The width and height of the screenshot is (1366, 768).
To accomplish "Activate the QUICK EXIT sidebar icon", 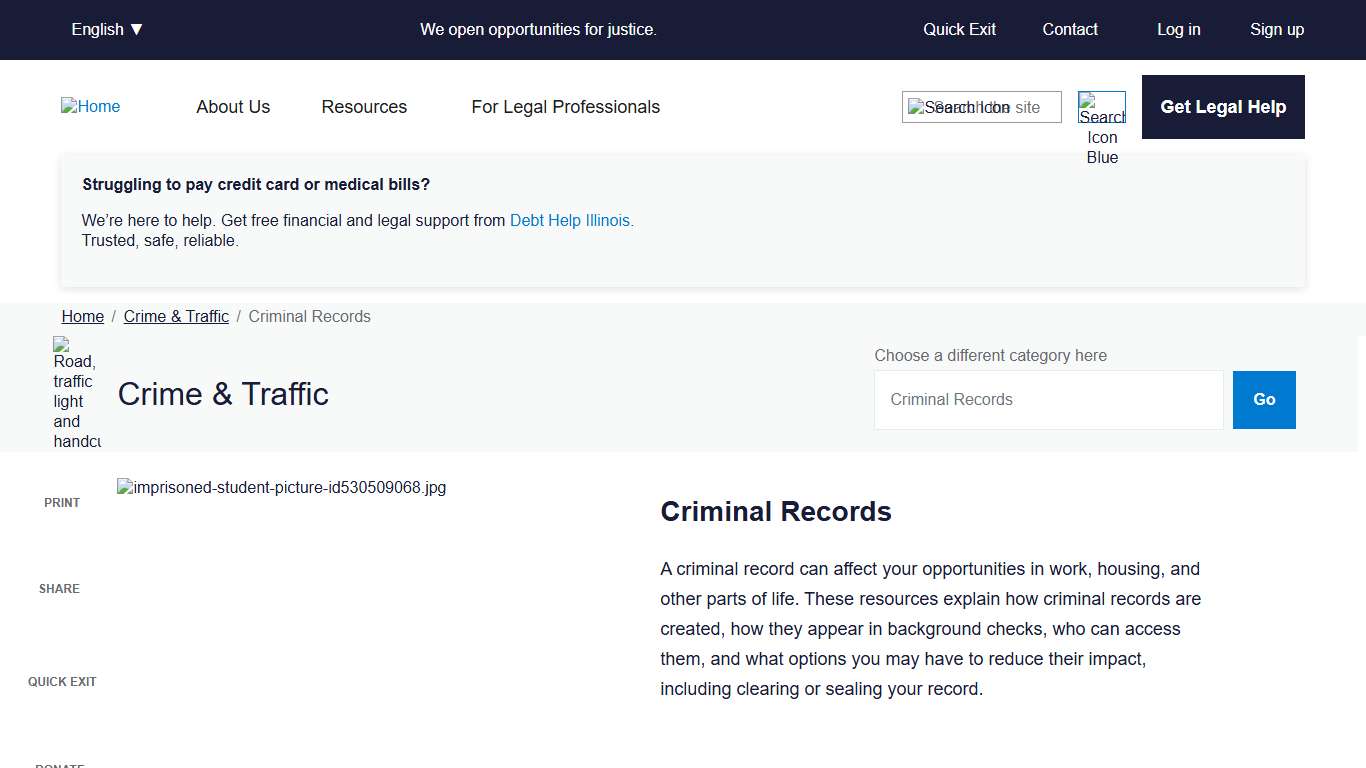I will pyautogui.click(x=62, y=681).
